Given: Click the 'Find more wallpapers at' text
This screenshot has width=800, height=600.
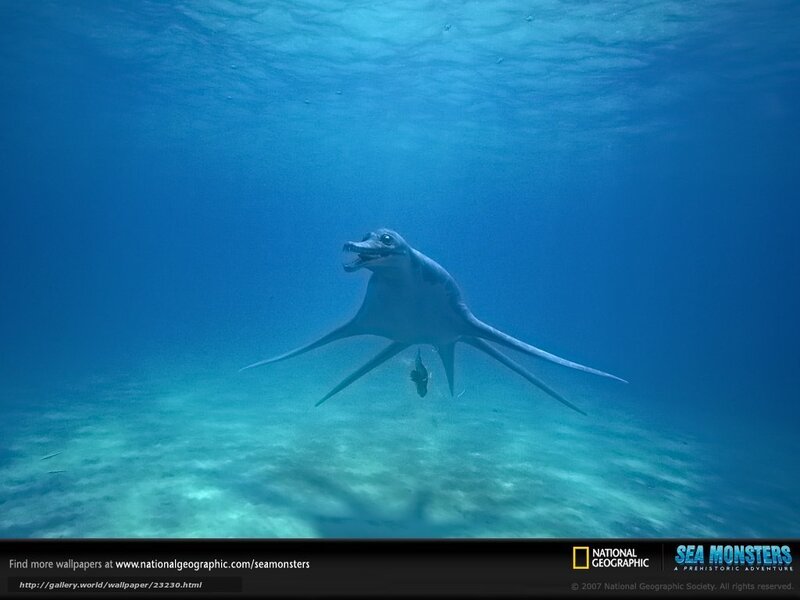Looking at the screenshot, I should point(61,564).
